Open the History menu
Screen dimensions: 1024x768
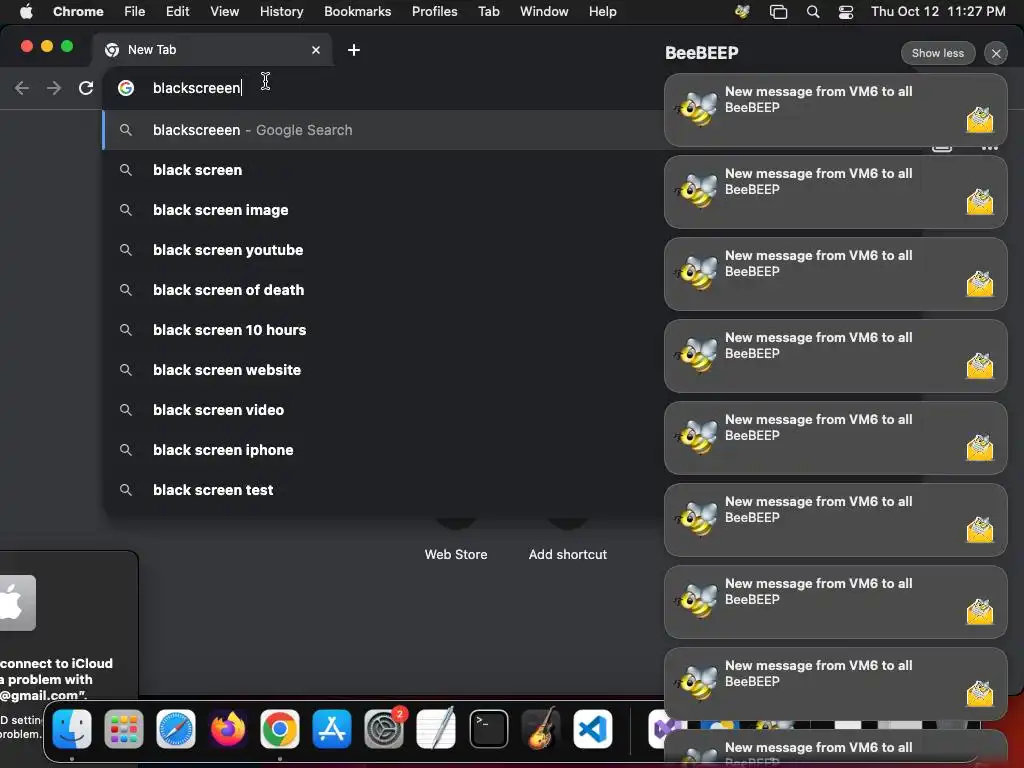tap(281, 11)
